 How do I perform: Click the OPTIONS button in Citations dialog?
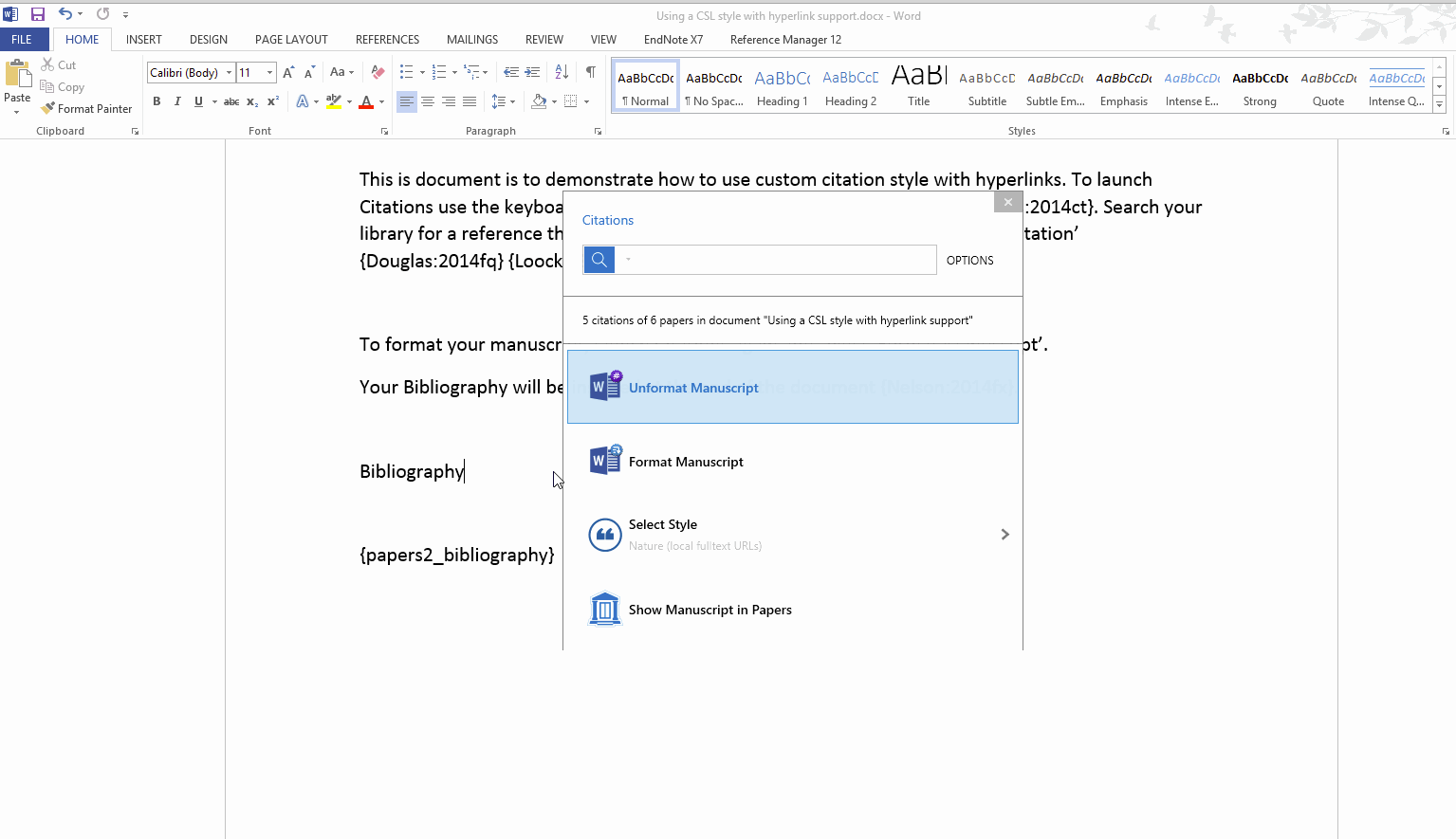tap(968, 259)
